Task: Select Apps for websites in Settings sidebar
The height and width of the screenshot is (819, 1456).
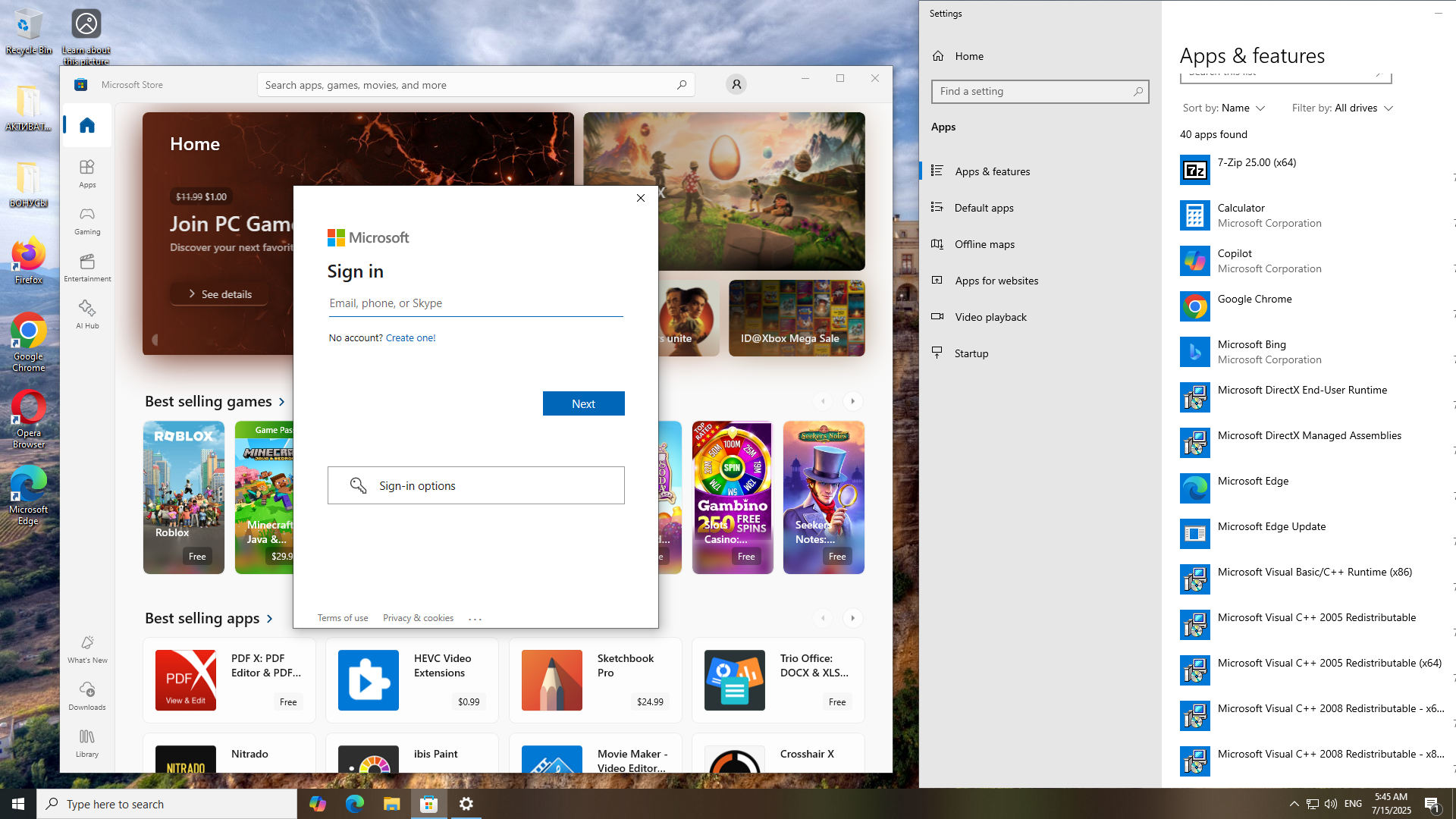Action: point(1040,281)
